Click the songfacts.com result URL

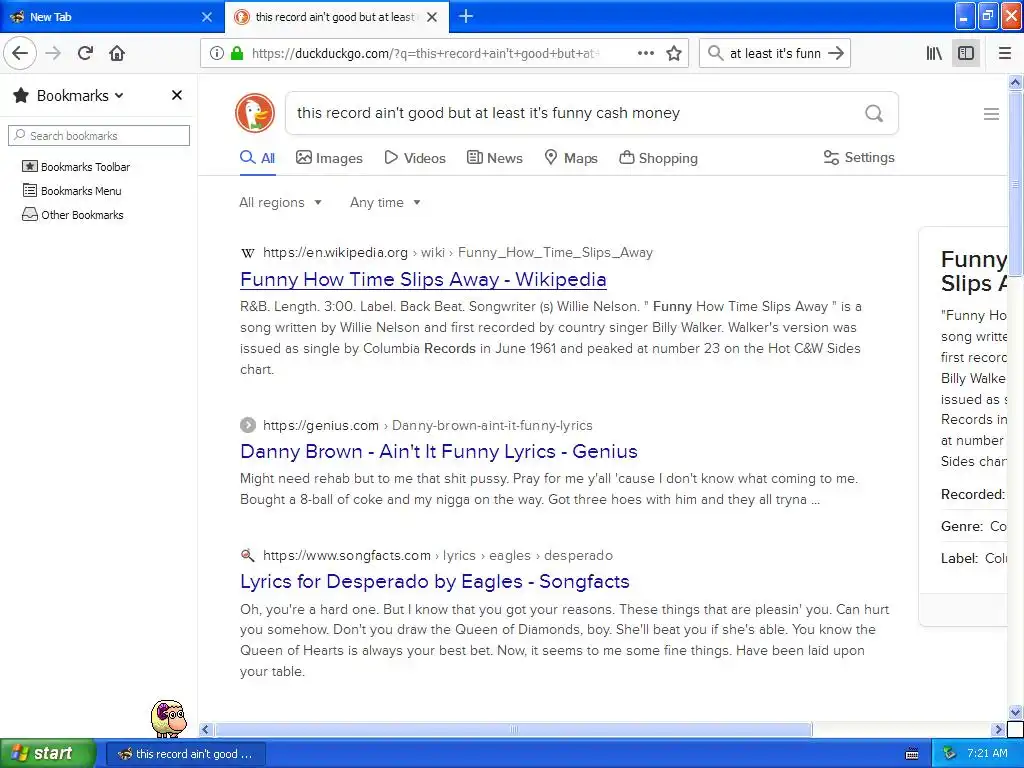tap(438, 555)
